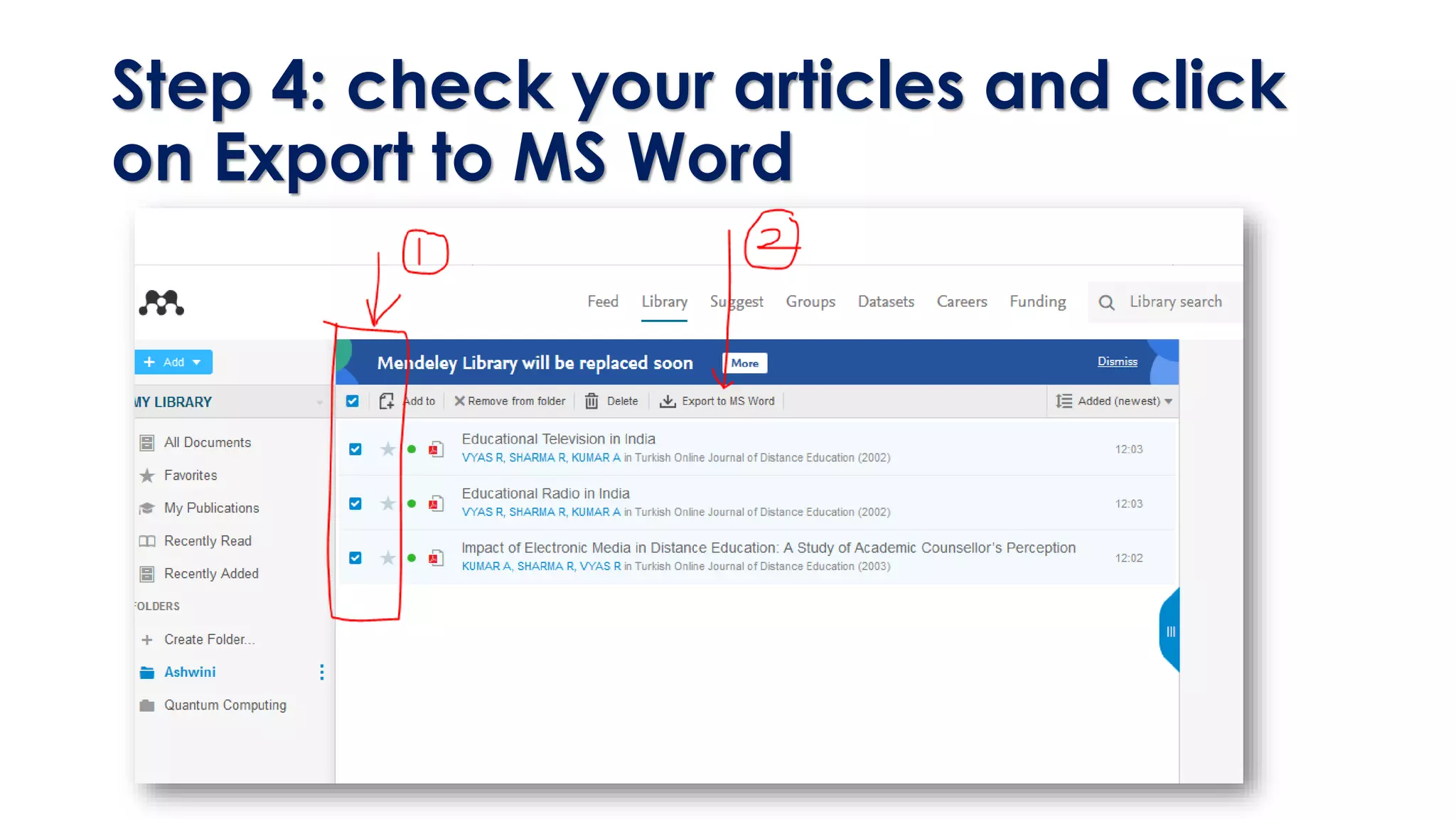The image size is (1456, 819).
Task: Click the Remove from folder X icon
Action: 459,401
